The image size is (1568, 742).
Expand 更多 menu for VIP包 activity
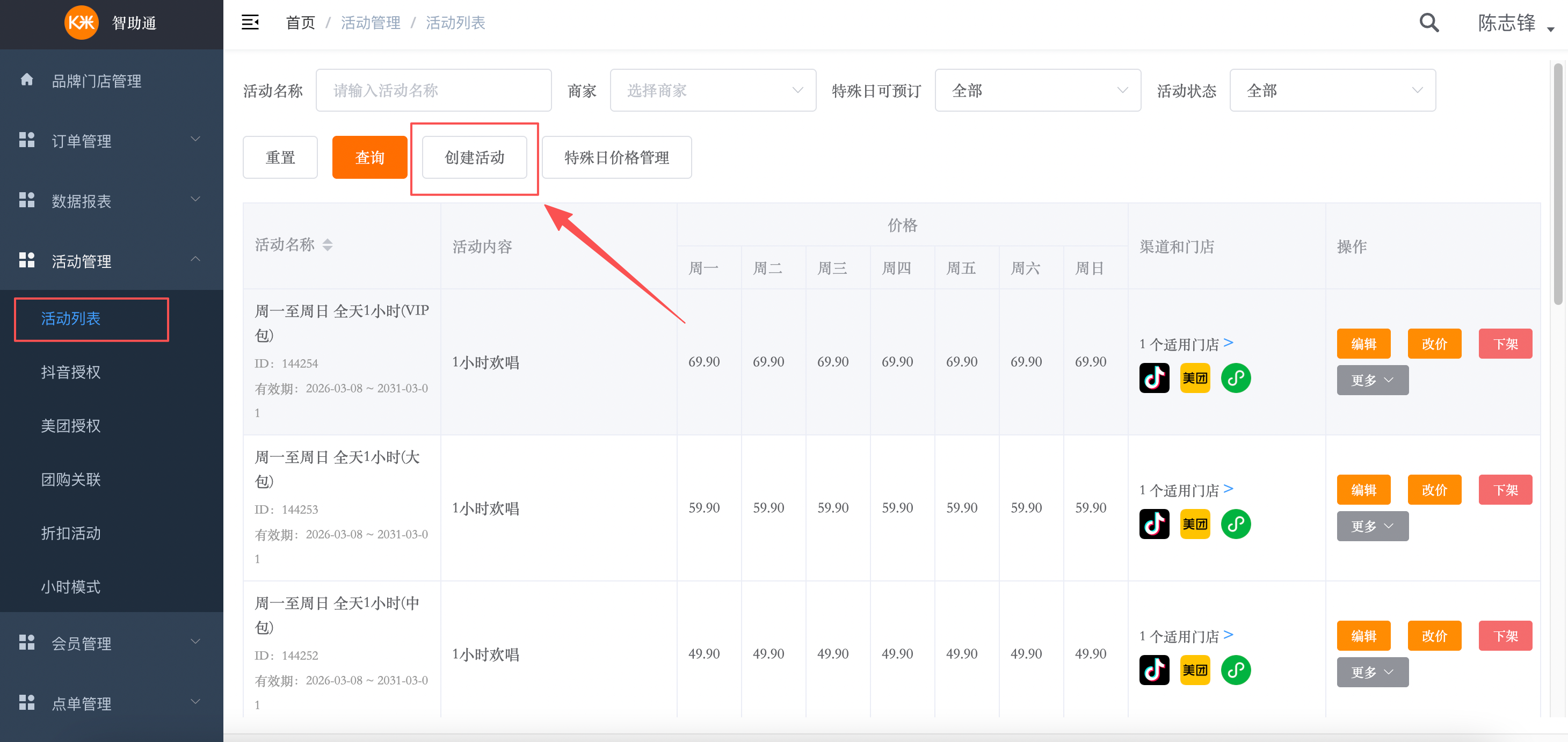[1371, 381]
